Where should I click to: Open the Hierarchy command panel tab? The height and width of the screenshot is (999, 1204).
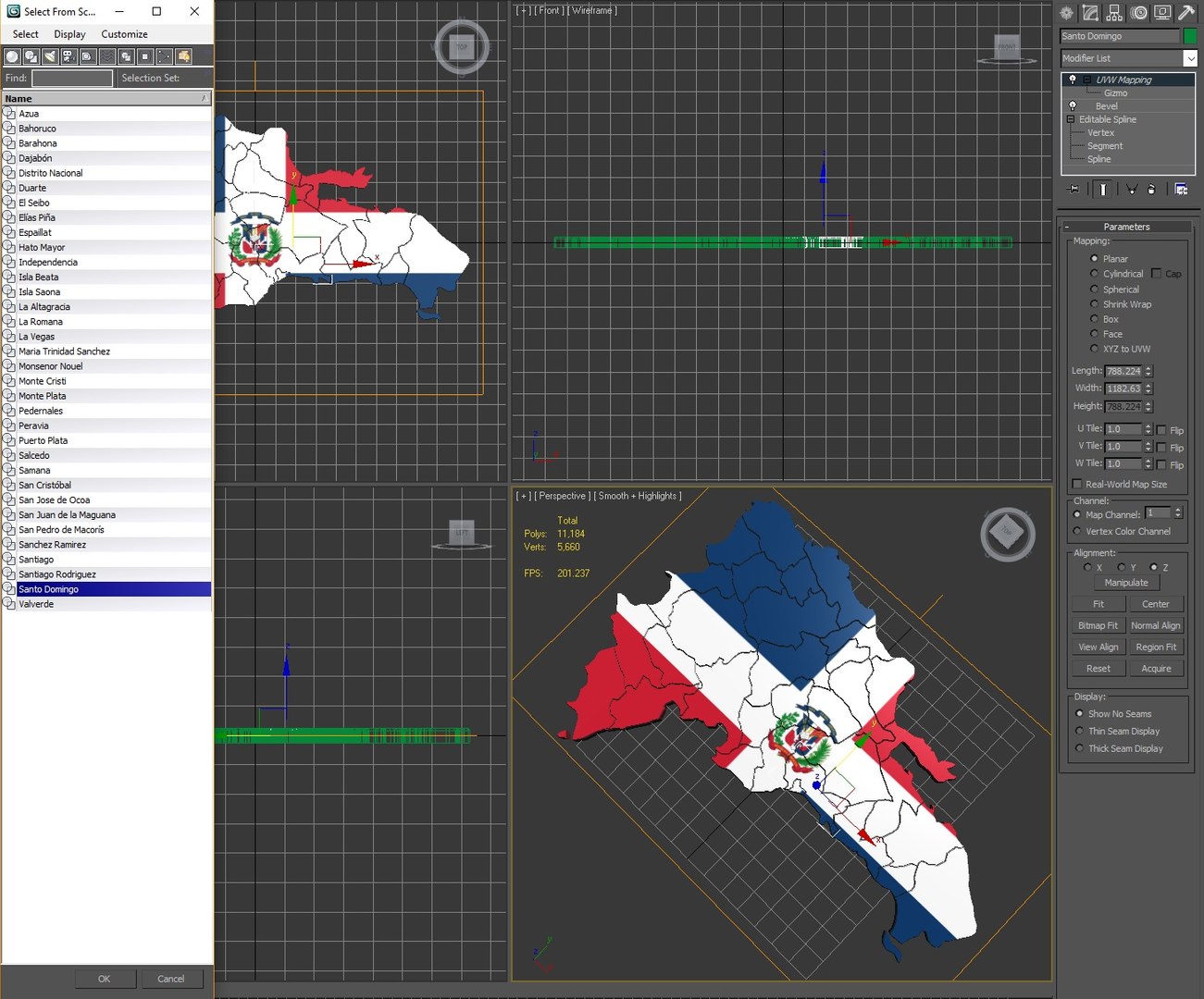tap(1114, 12)
